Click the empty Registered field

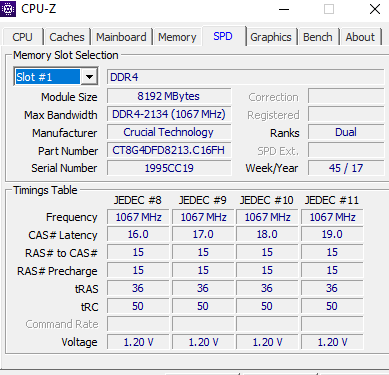(x=346, y=114)
